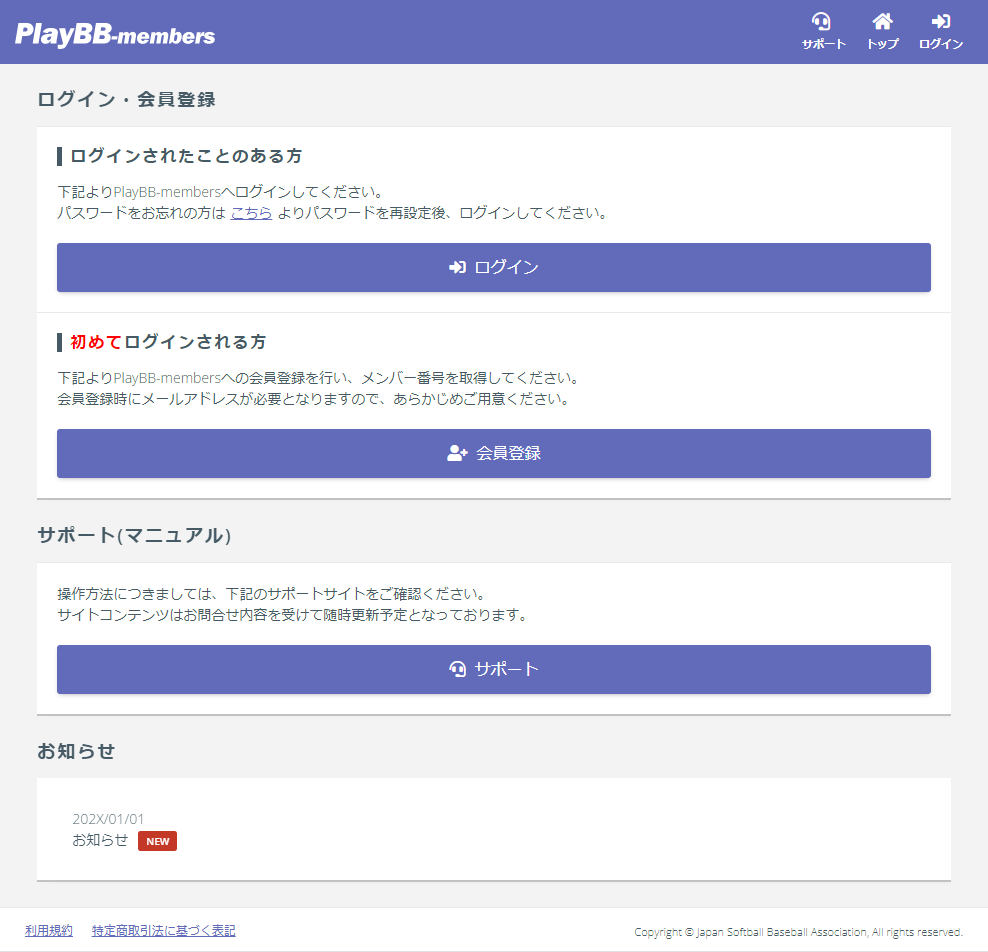Click the big ログイン button
988x952 pixels.
[x=493, y=267]
